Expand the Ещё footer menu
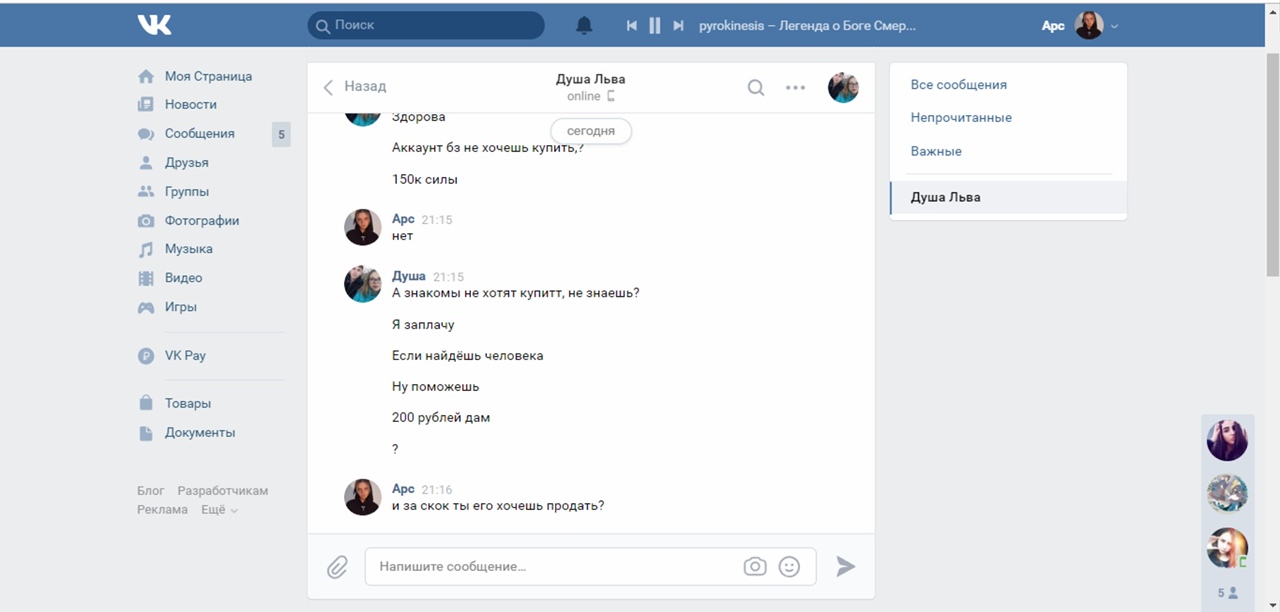This screenshot has width=1280, height=612. coord(219,510)
